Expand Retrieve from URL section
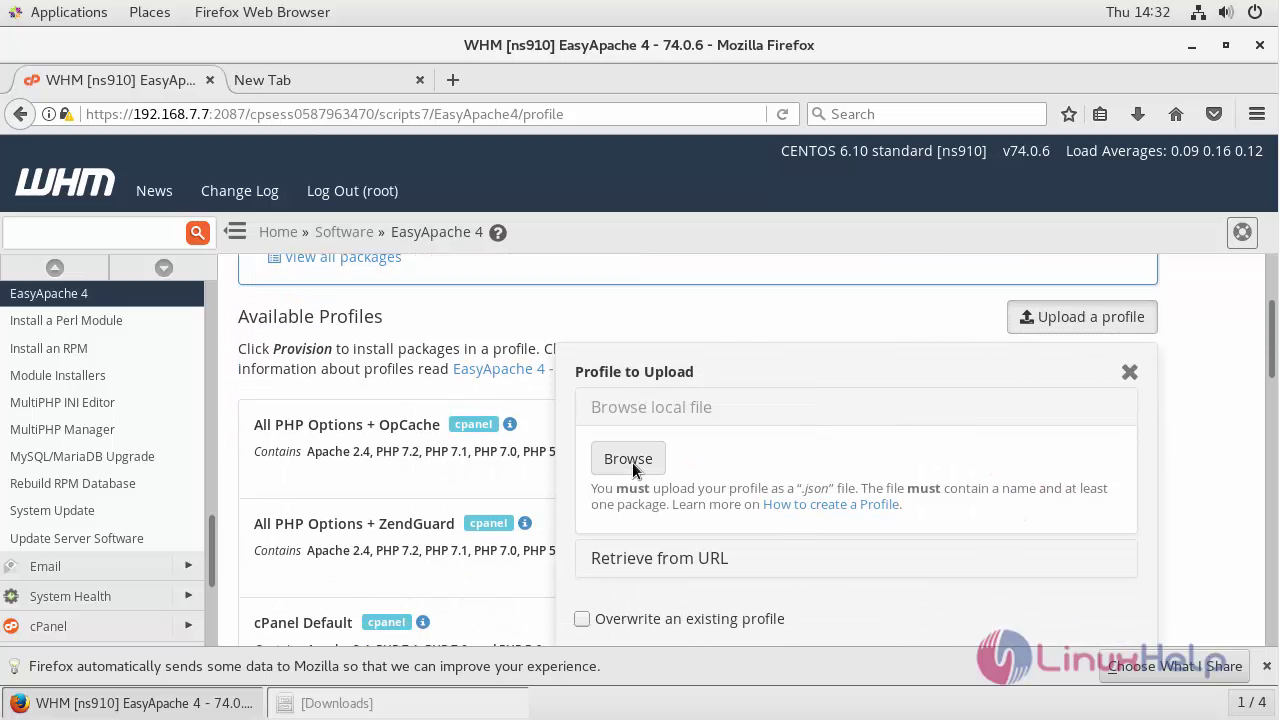Viewport: 1280px width, 720px height. tap(856, 558)
